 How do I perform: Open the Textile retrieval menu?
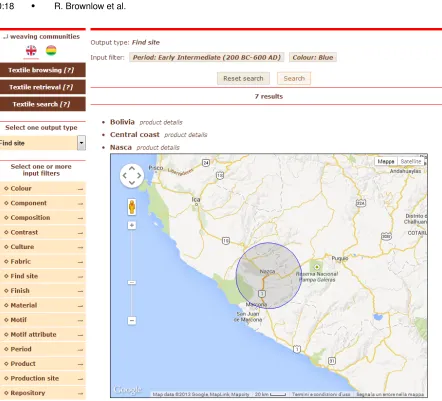tap(43, 87)
